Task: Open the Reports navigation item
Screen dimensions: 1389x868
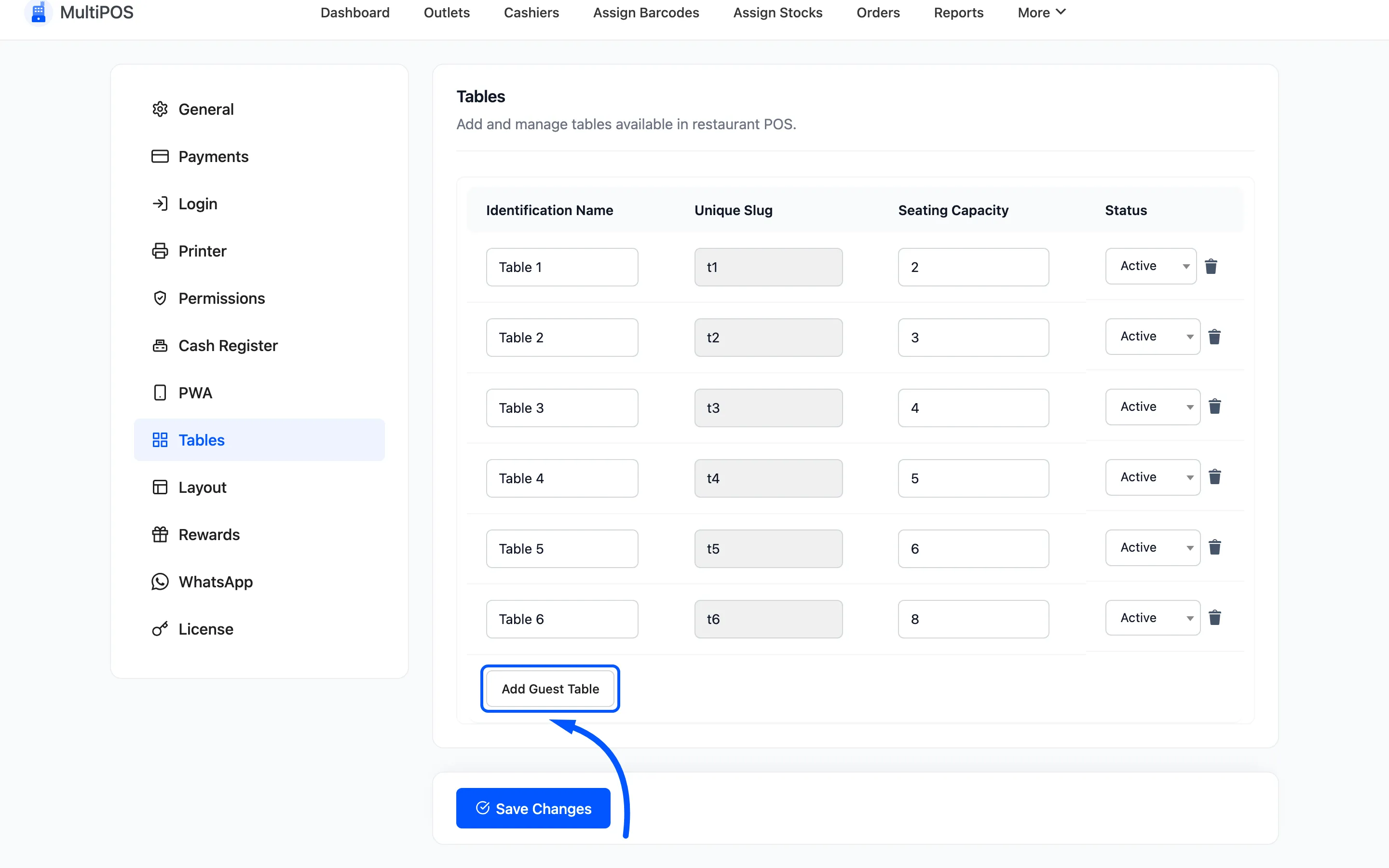Action: point(958,13)
